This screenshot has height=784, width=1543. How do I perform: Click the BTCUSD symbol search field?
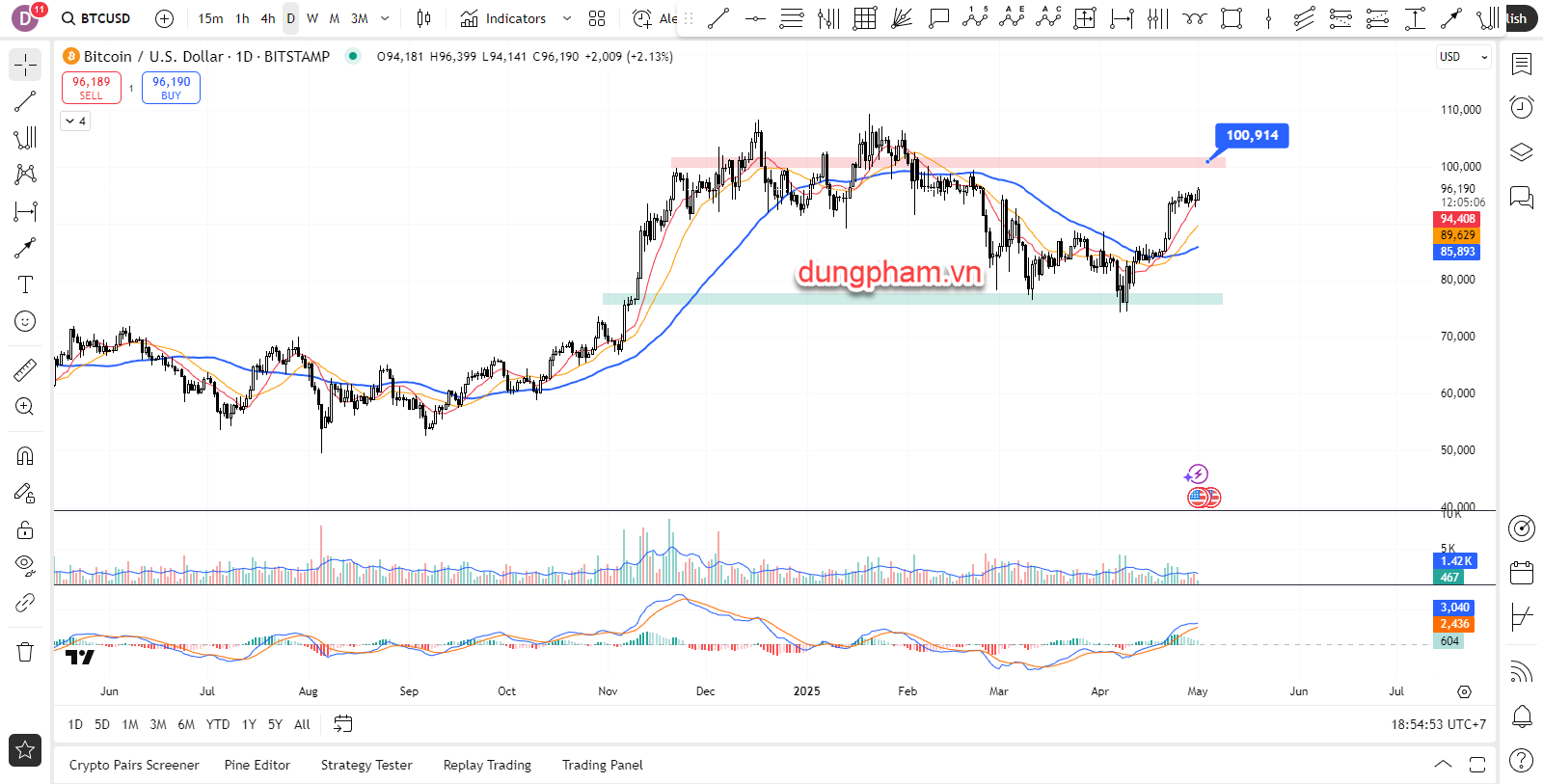pos(96,18)
